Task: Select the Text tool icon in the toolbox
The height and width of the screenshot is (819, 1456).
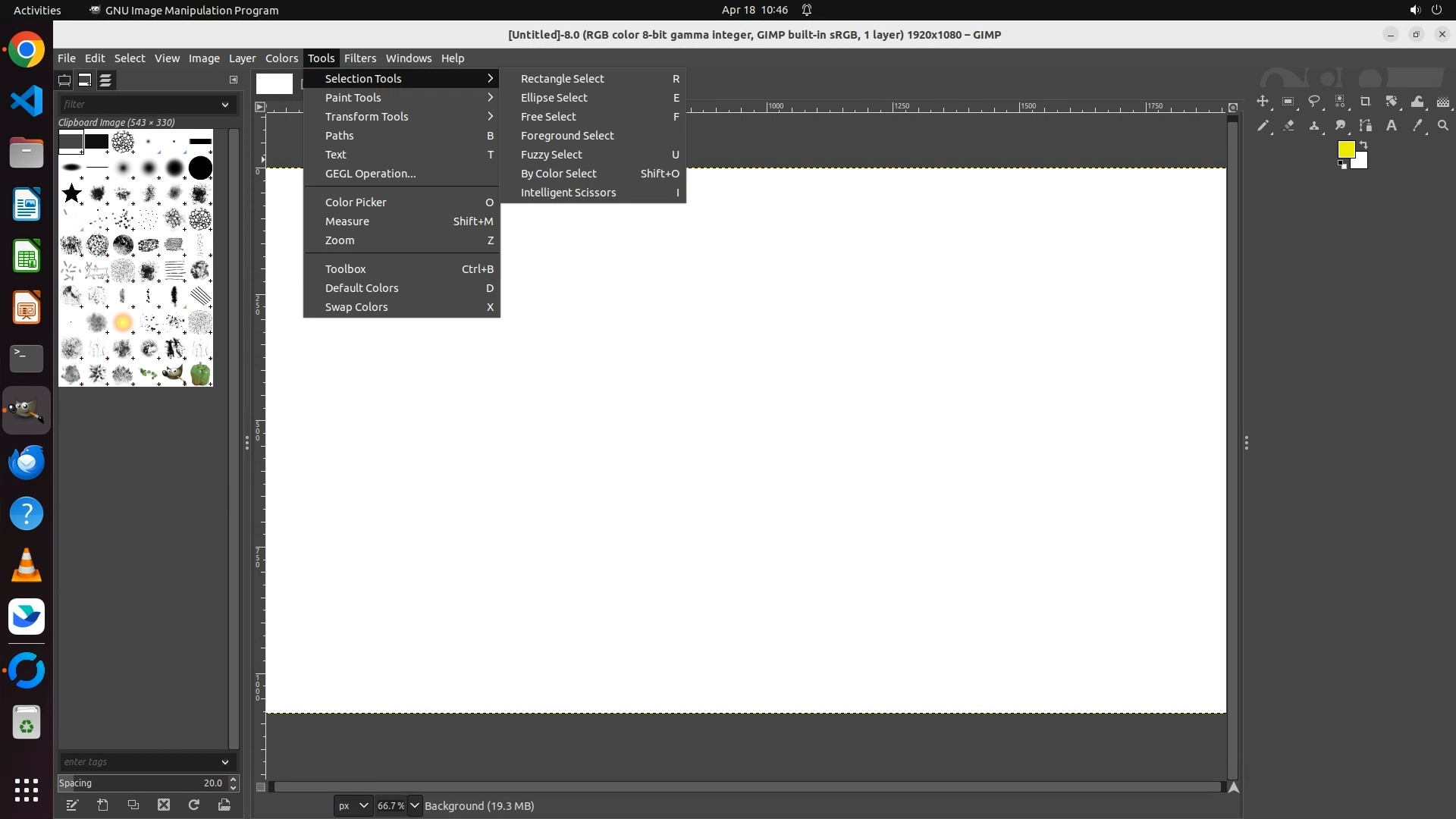Action: pos(1392,126)
